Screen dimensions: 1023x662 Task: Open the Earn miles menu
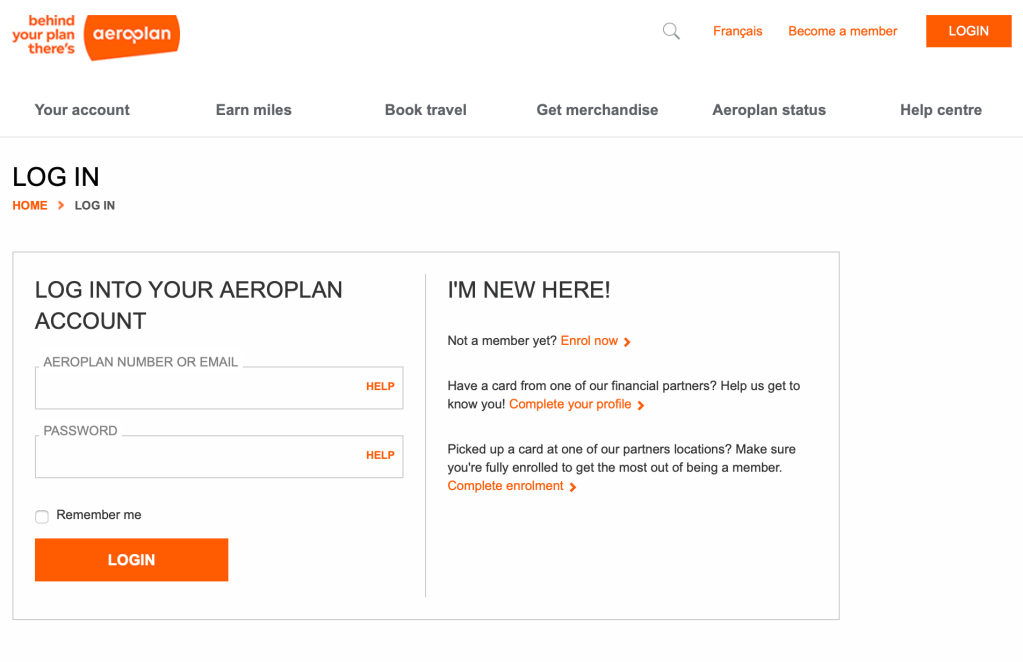point(254,110)
